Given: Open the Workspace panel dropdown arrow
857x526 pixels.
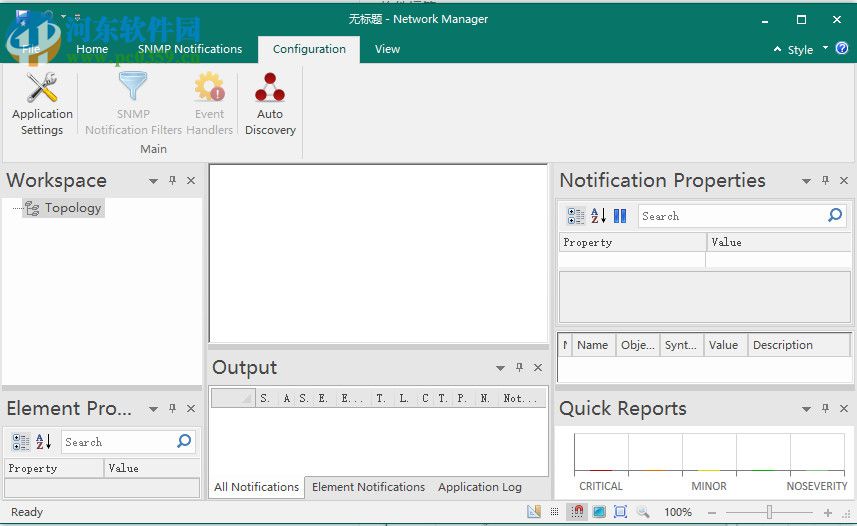Looking at the screenshot, I should point(153,181).
